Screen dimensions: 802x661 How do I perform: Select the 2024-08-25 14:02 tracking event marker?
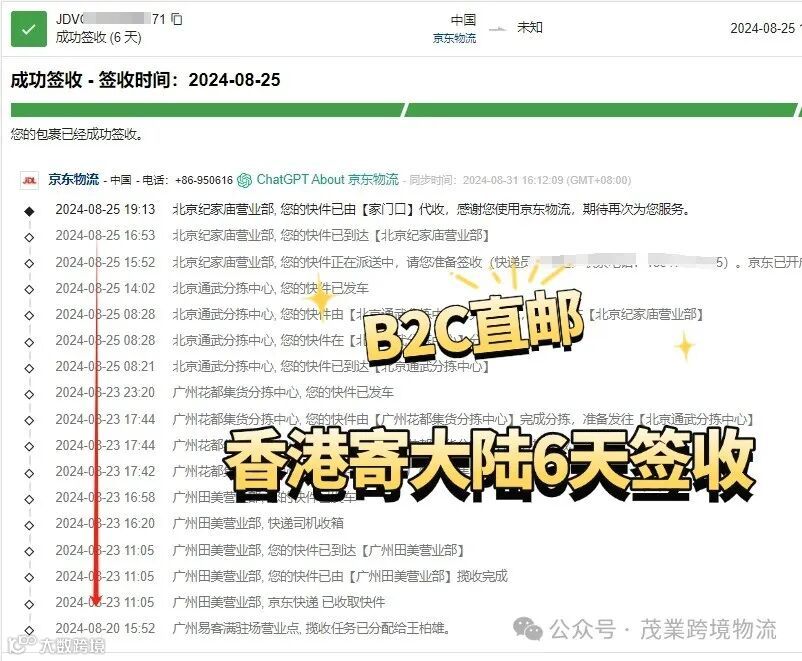click(29, 289)
